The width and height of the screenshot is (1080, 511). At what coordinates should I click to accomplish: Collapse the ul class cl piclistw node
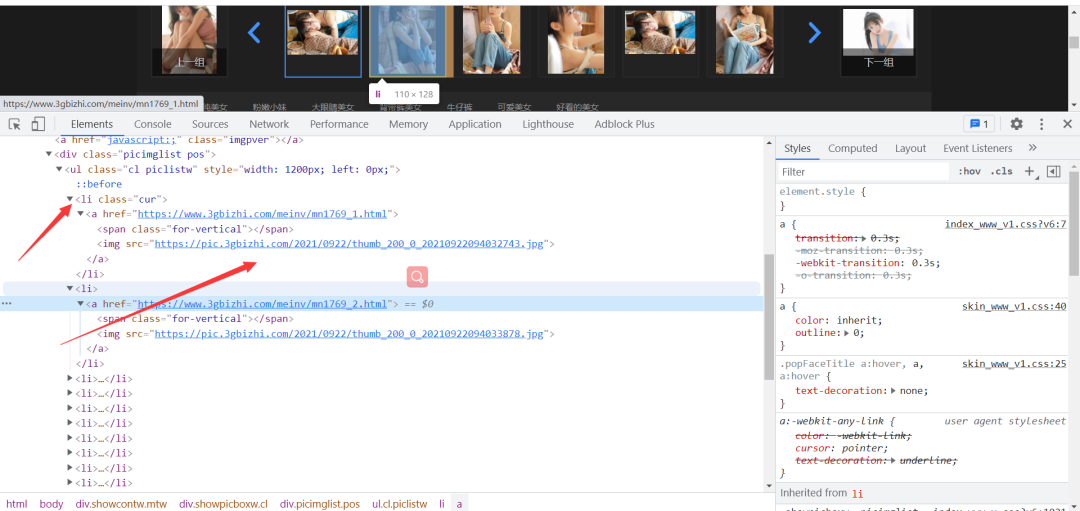(59, 169)
